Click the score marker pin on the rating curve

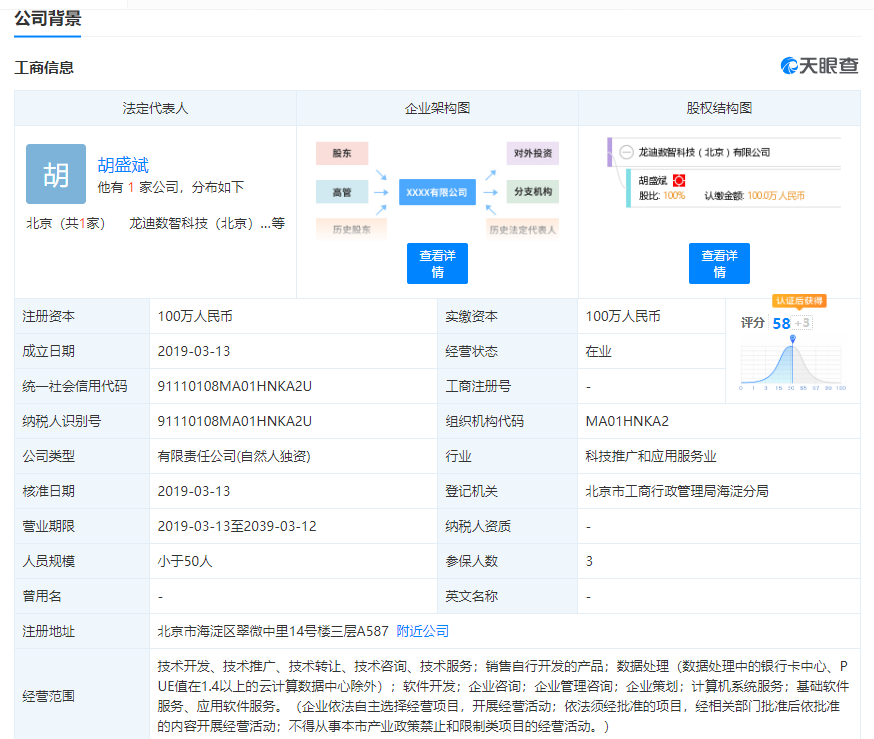point(793,339)
